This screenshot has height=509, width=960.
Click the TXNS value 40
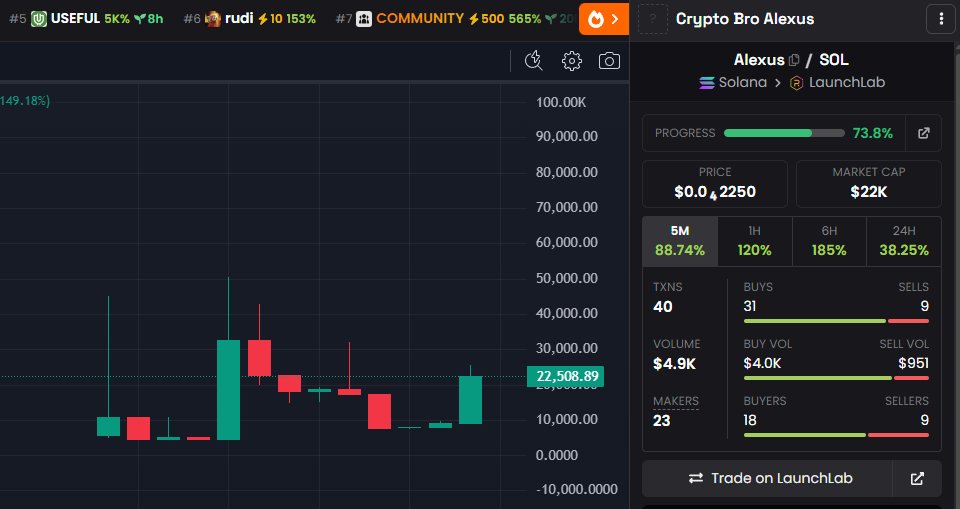click(x=662, y=307)
